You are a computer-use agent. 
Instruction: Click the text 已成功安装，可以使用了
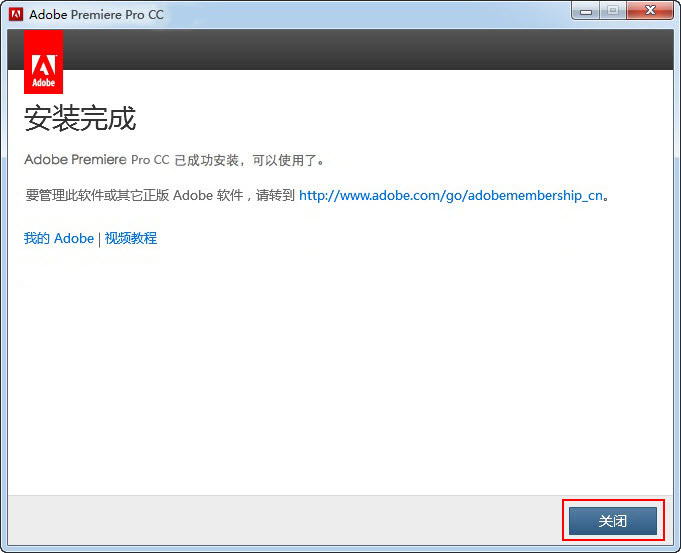pos(249,160)
